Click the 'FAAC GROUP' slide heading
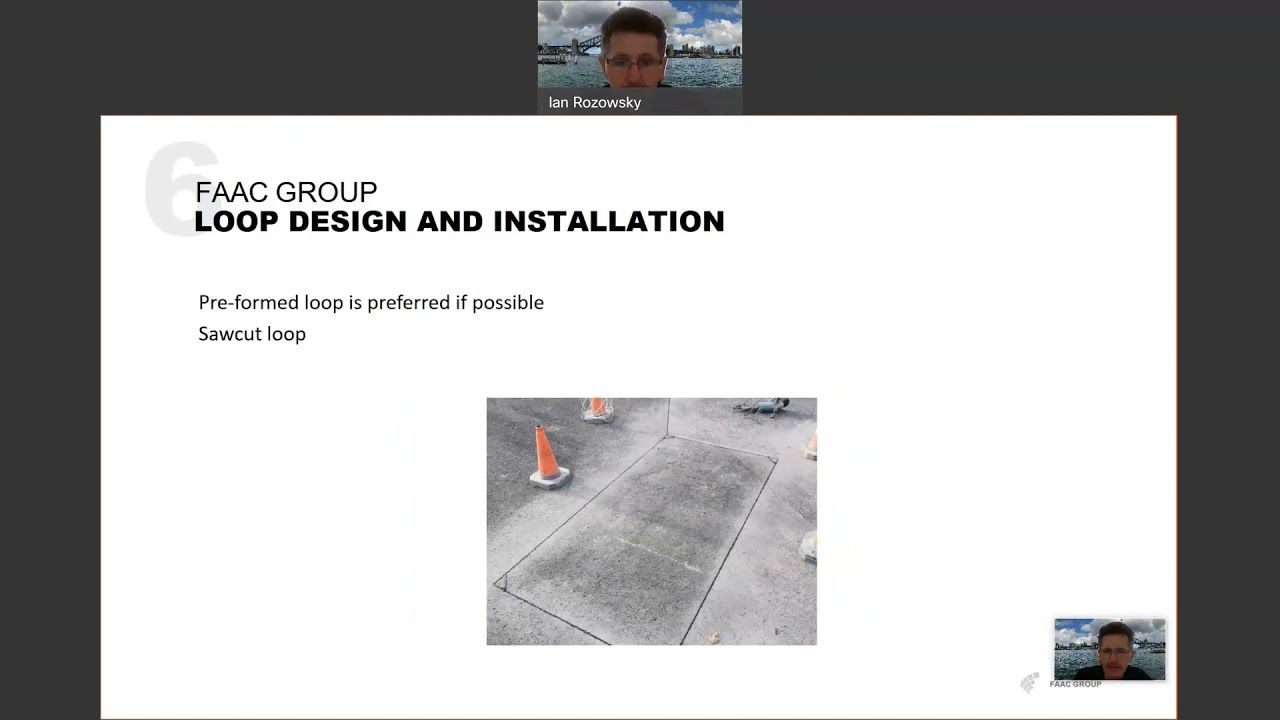The height and width of the screenshot is (720, 1280). pyautogui.click(x=286, y=192)
